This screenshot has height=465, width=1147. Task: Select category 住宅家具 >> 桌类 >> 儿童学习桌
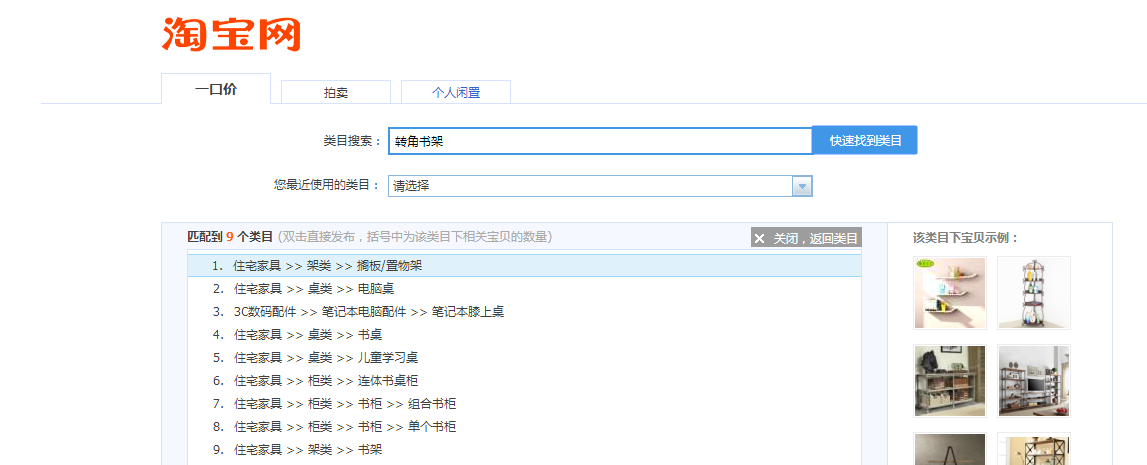pos(326,358)
